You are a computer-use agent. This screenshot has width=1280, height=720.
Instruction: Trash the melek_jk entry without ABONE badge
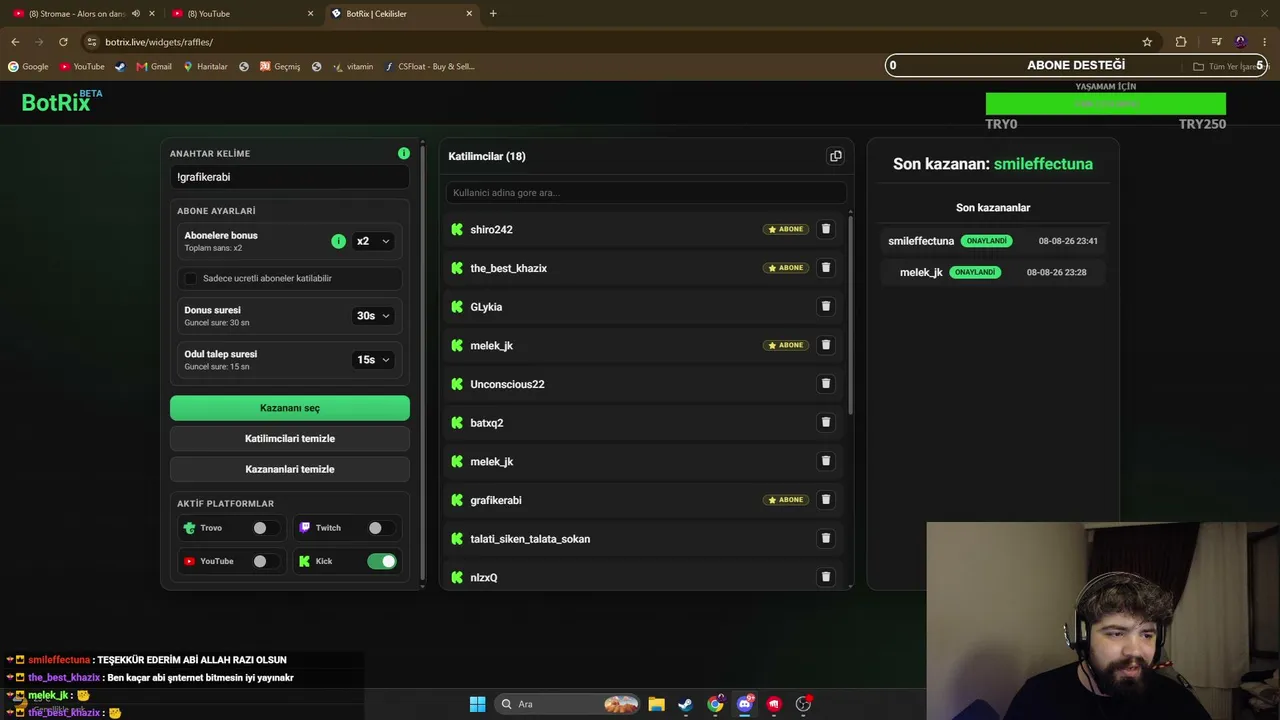tap(826, 461)
